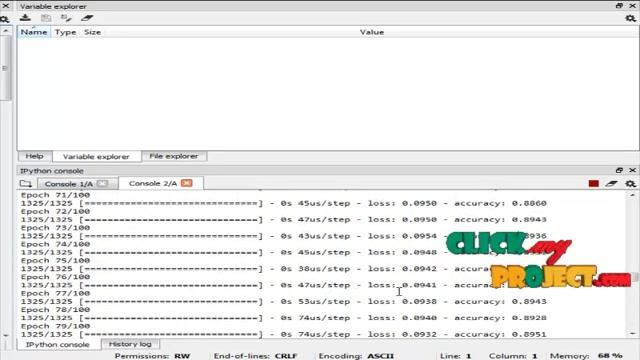Viewport: 640px width, 360px height.
Task: Stop the running kernel red square
Action: click(593, 184)
